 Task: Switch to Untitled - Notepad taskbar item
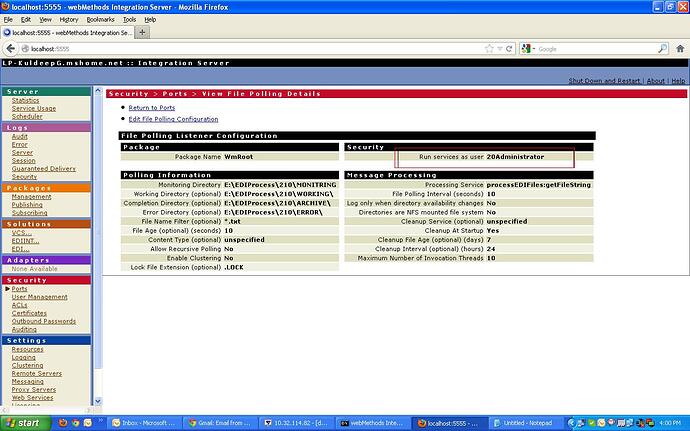526,423
